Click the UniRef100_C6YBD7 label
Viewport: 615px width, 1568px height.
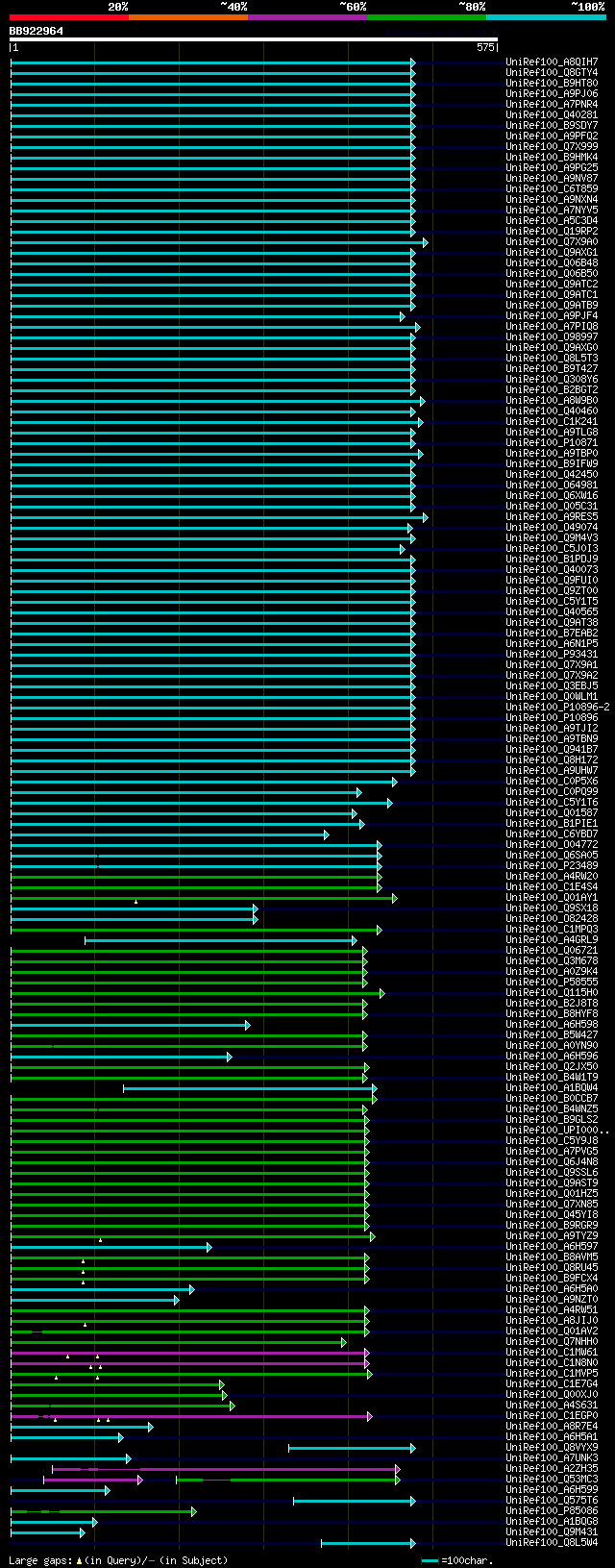(552, 834)
